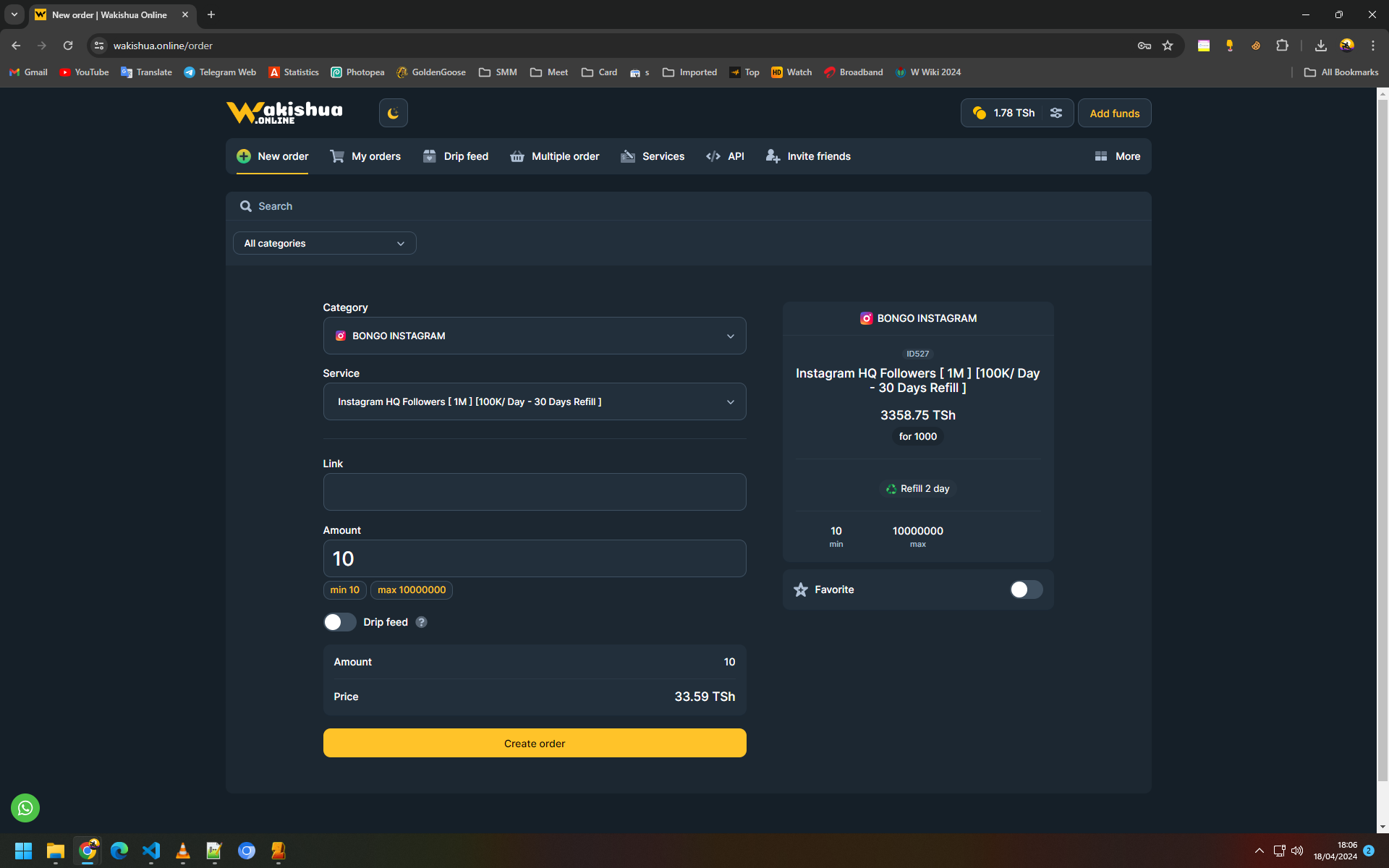This screenshot has height=868, width=1389.
Task: Toggle the dark mode moon icon
Action: point(393,113)
